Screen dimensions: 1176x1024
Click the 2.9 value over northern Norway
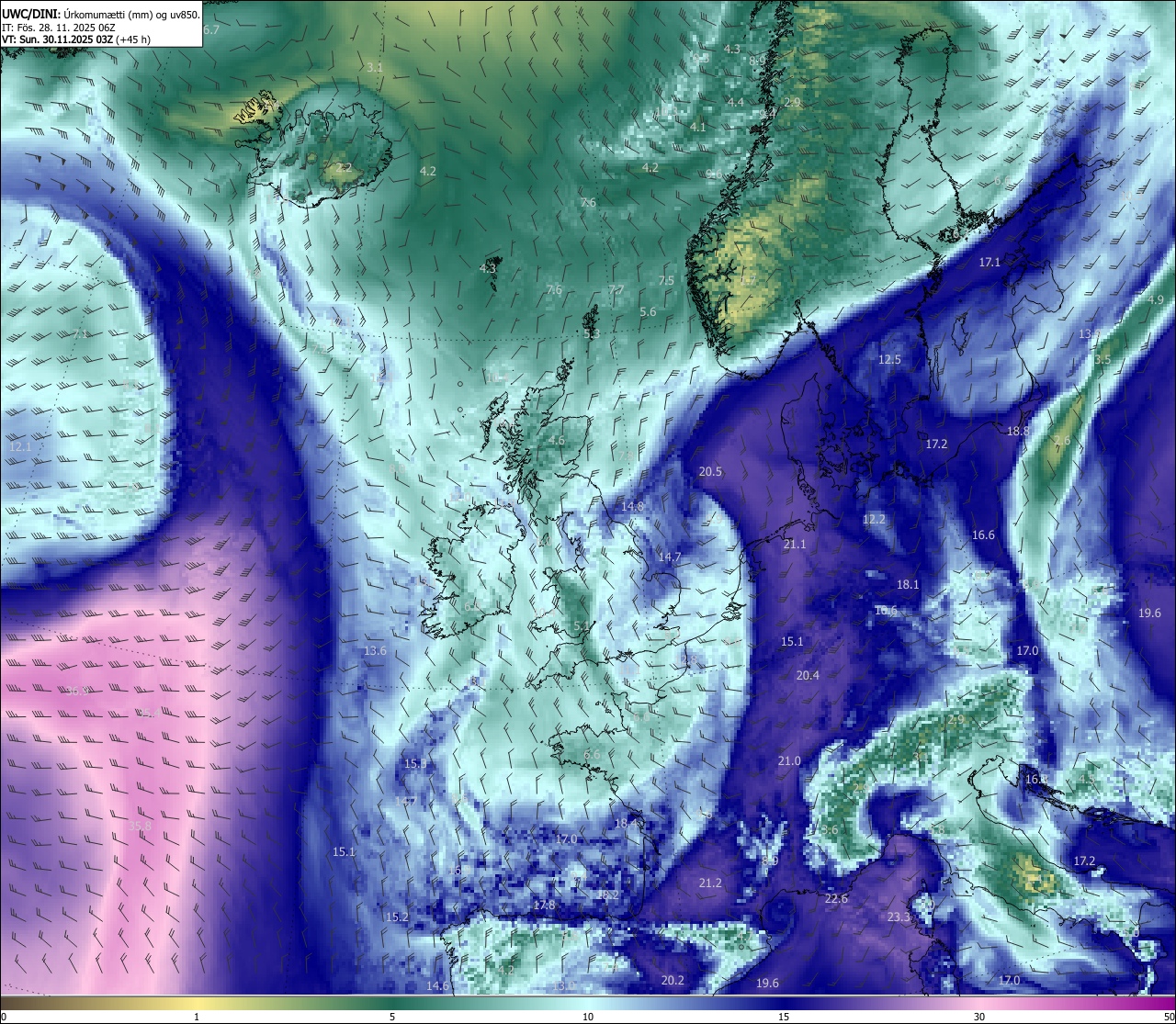point(793,102)
